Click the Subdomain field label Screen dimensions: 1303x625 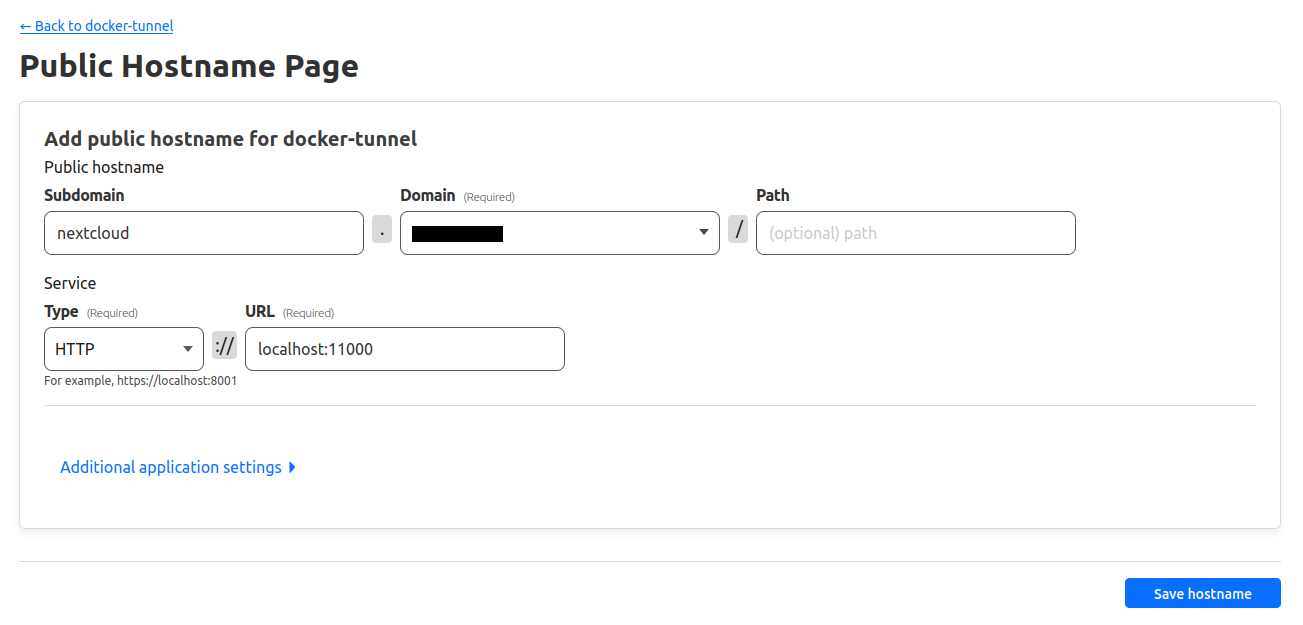click(84, 195)
